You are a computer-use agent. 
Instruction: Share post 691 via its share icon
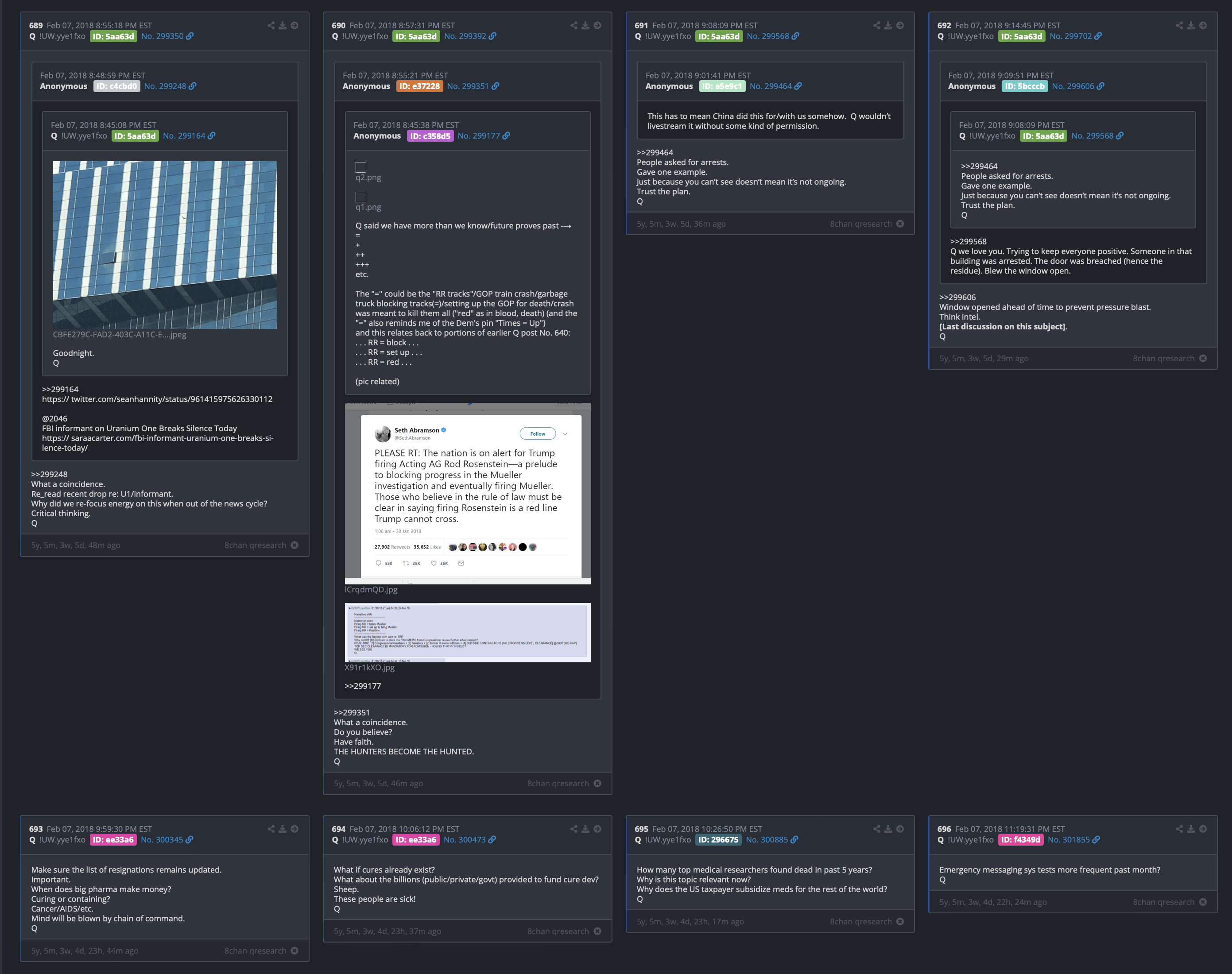(x=877, y=25)
